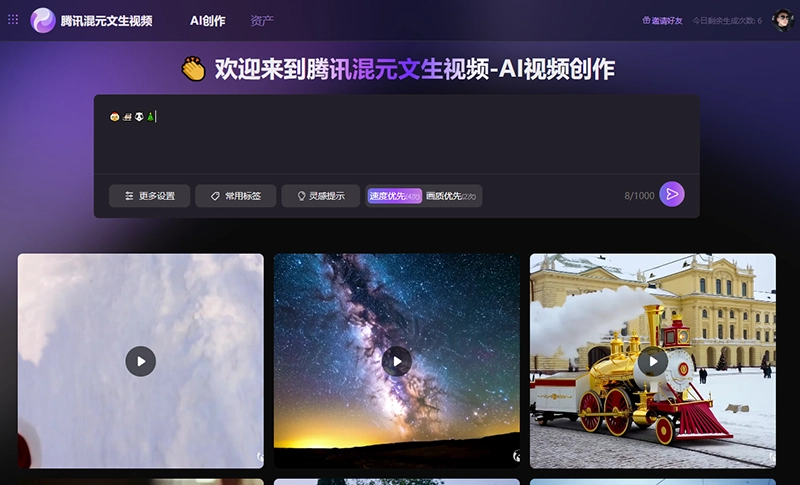Play the Milky Way video
This screenshot has height=485, width=800.
coord(397,362)
